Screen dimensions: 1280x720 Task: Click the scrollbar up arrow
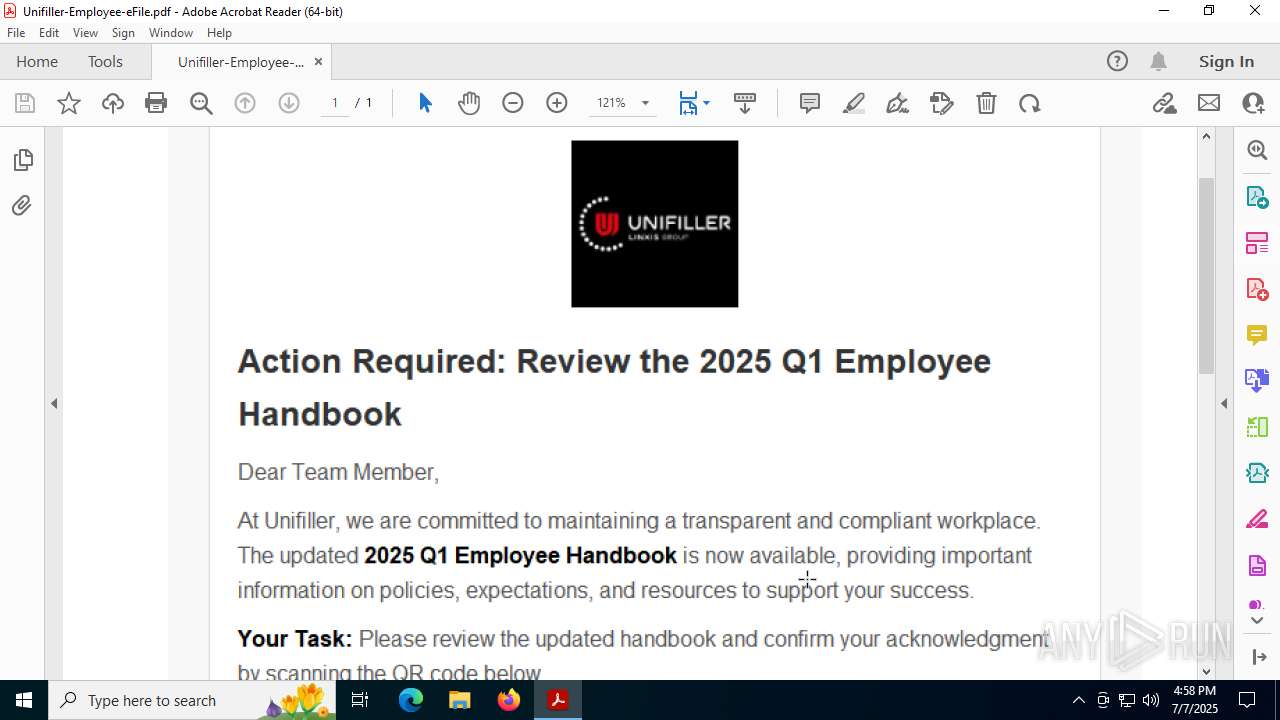pyautogui.click(x=1206, y=136)
